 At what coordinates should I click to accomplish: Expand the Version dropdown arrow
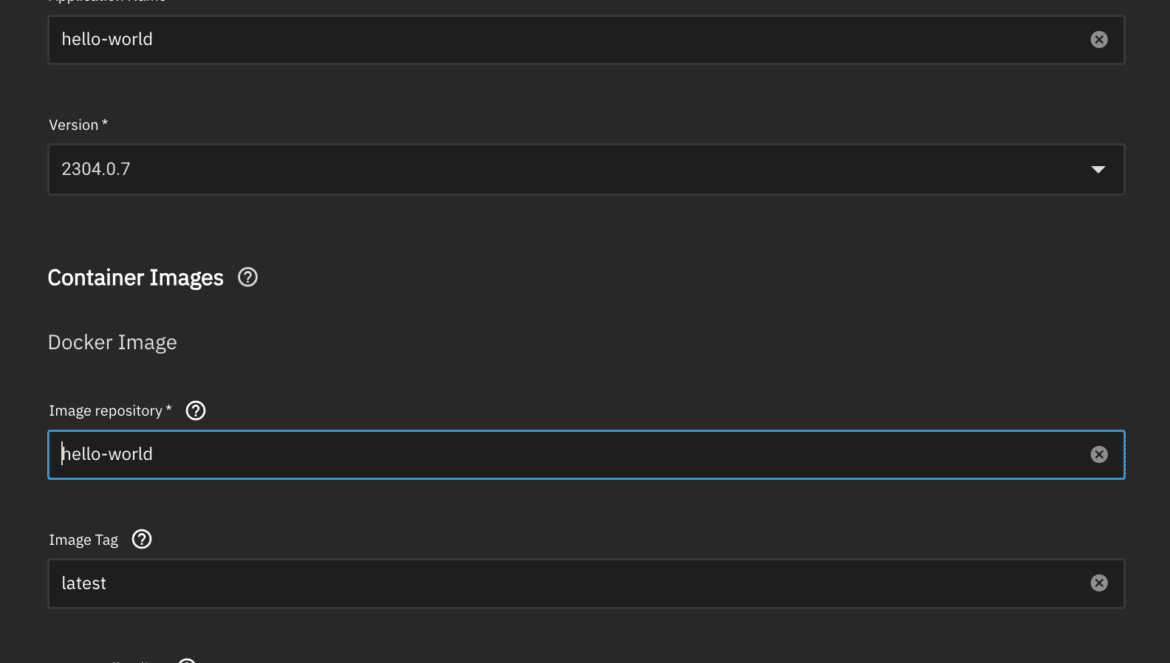coord(1098,169)
